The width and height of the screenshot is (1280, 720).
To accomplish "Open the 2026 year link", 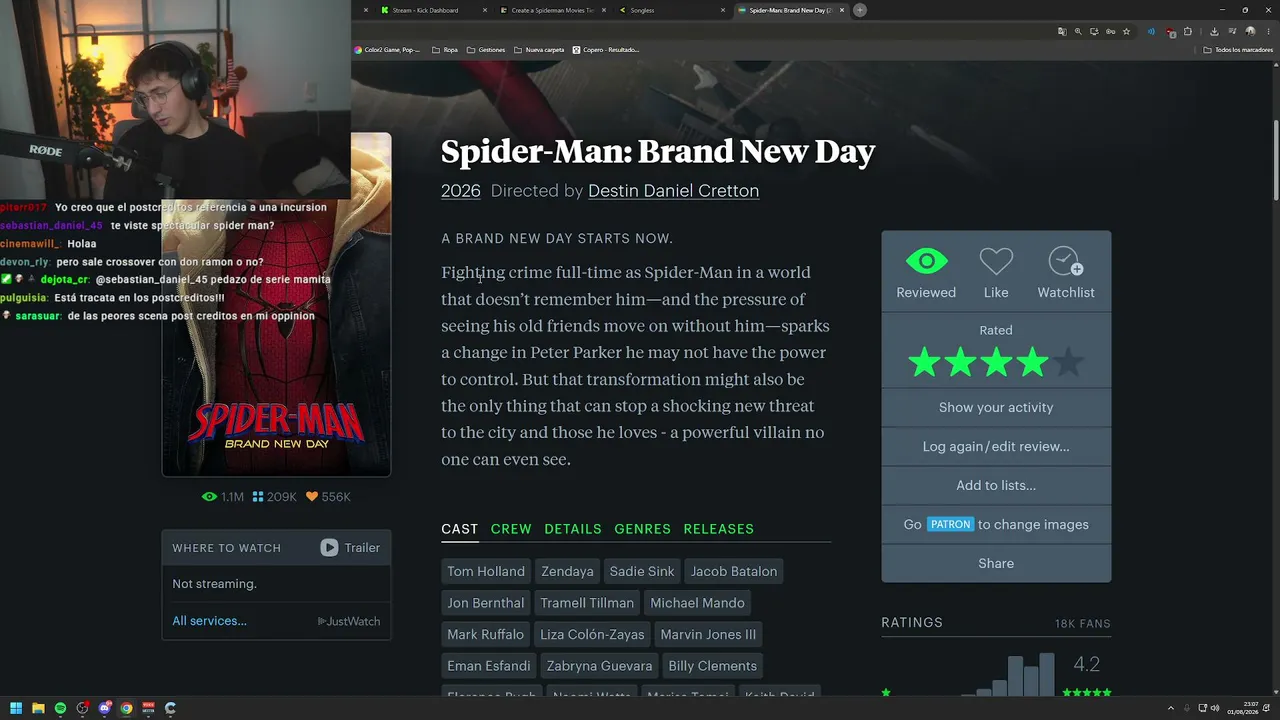I will (x=461, y=191).
